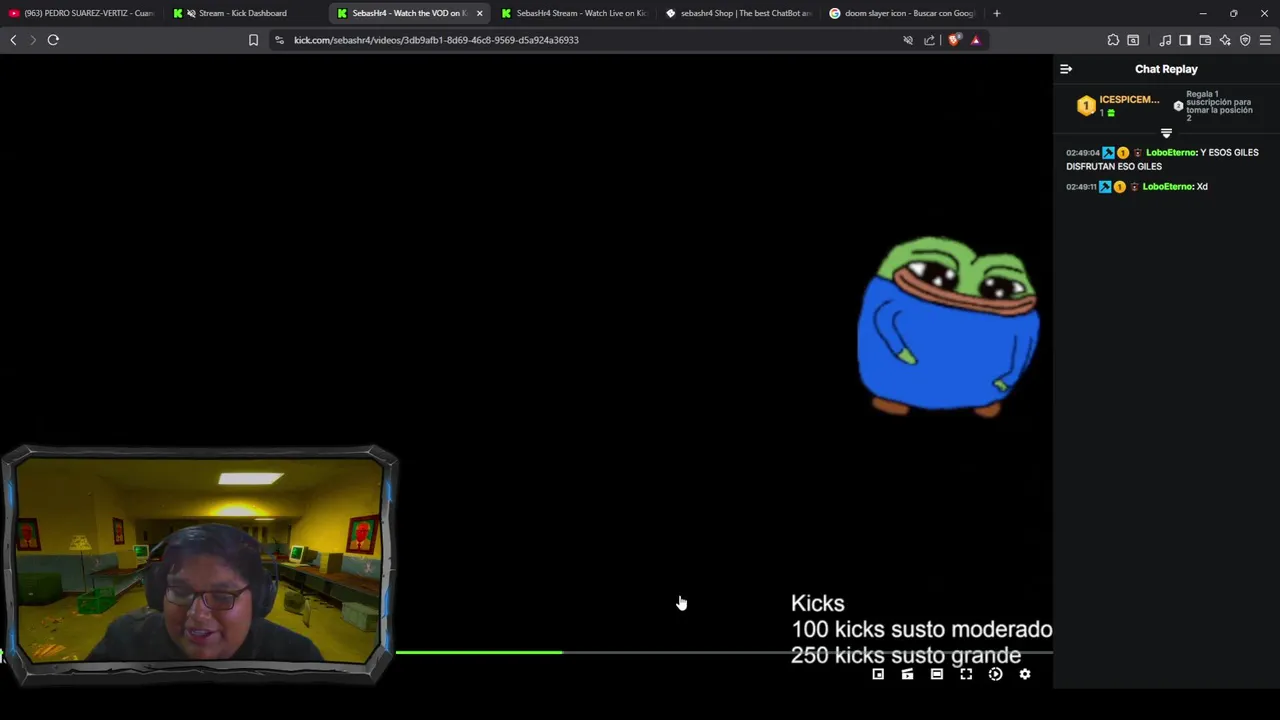Enter fullscreen mode in the video player
The width and height of the screenshot is (1280, 720).
[966, 674]
